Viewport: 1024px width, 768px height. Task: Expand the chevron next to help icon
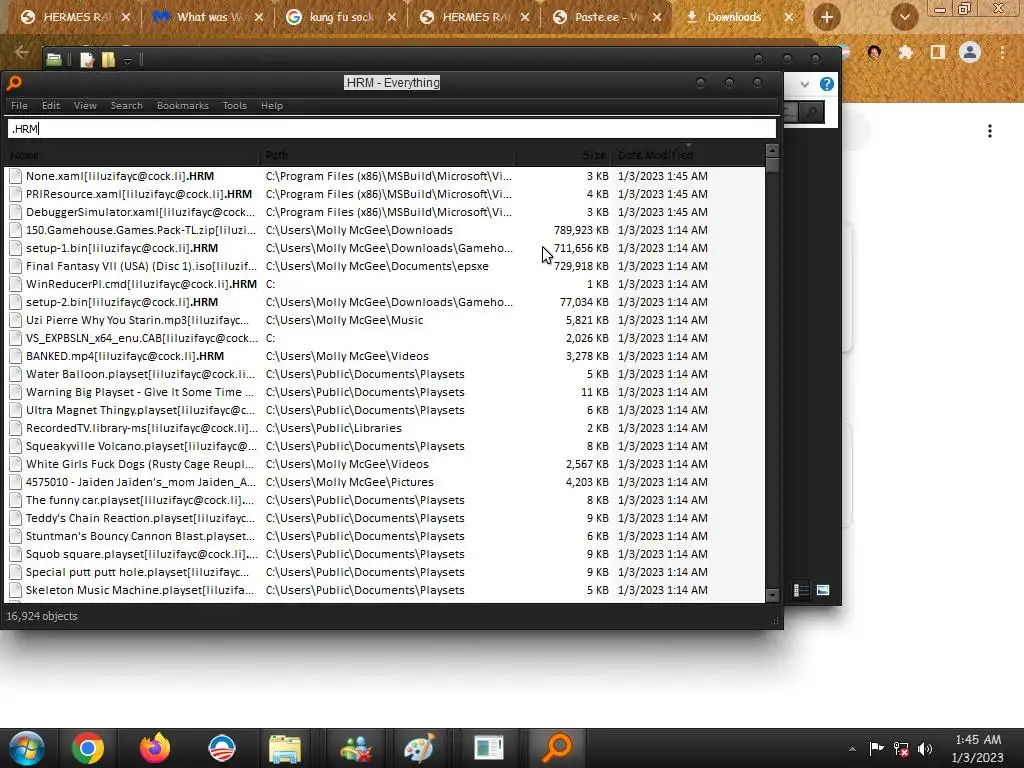point(805,84)
